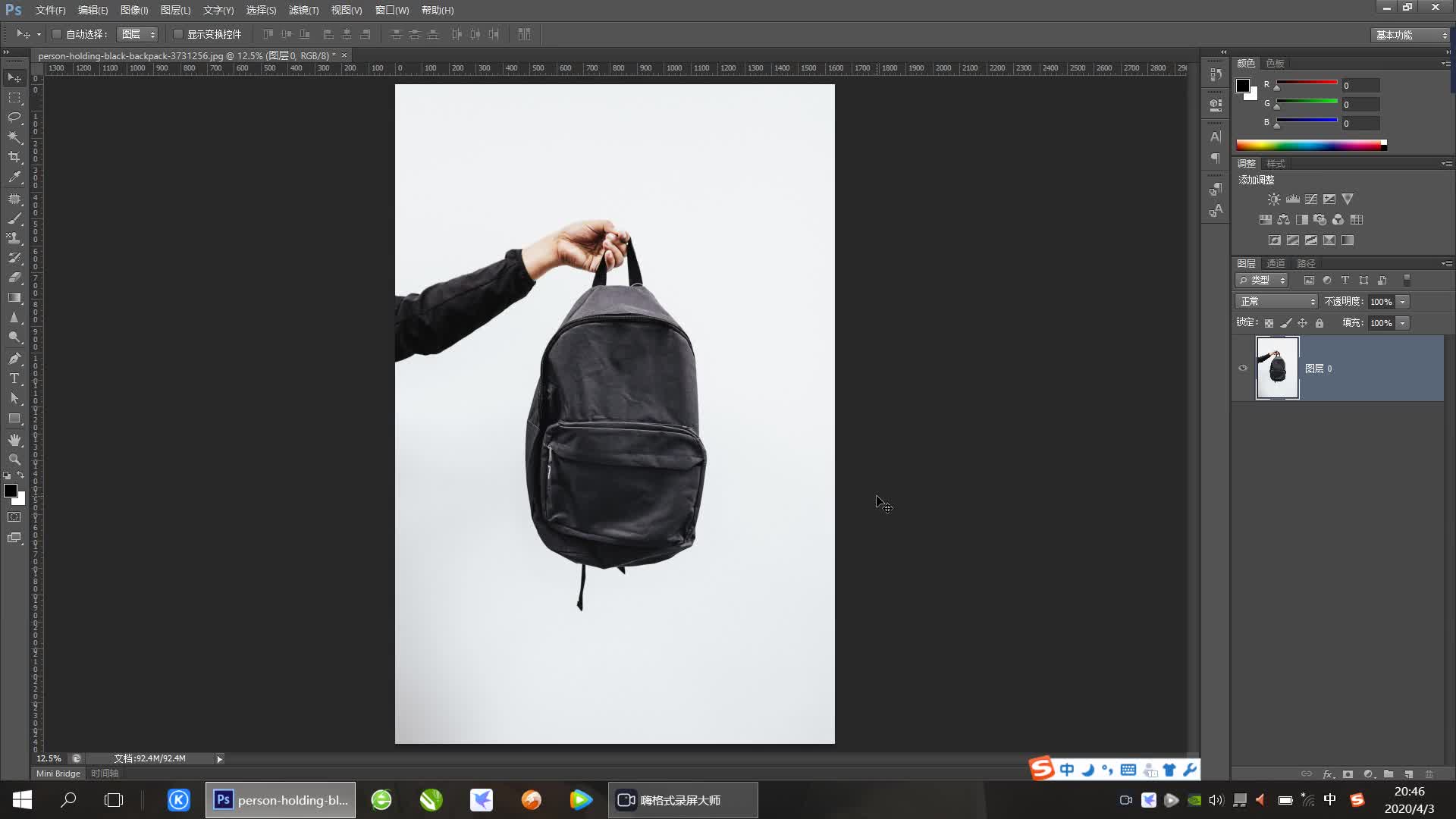Expand the opacity (不透明度) dropdown arrow
Screen dimensions: 1456x819
[x=1403, y=302]
